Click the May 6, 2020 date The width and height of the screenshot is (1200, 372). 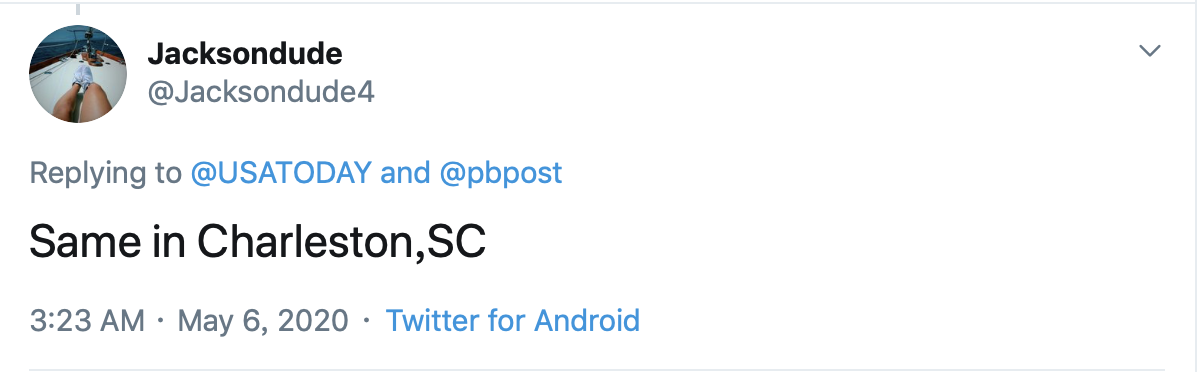point(263,321)
